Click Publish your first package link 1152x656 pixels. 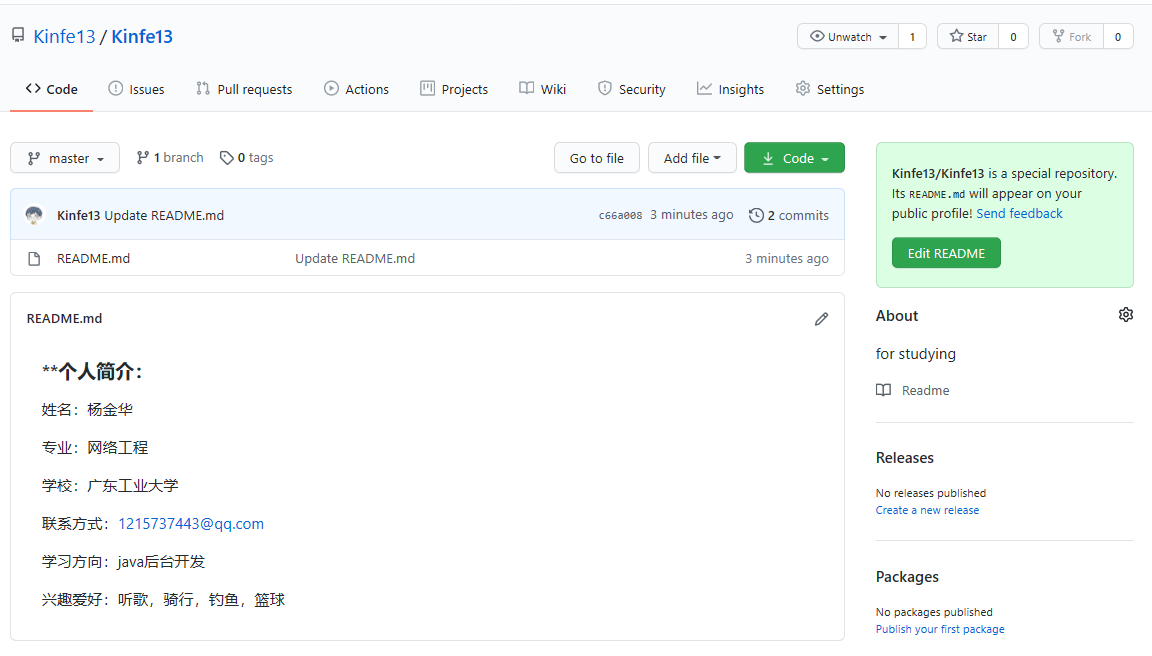pos(940,629)
